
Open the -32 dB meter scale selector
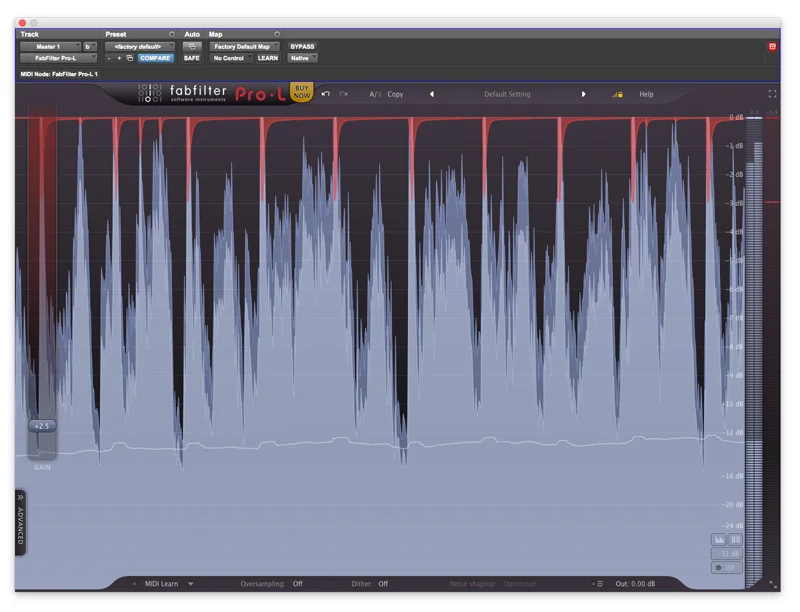coord(727,554)
